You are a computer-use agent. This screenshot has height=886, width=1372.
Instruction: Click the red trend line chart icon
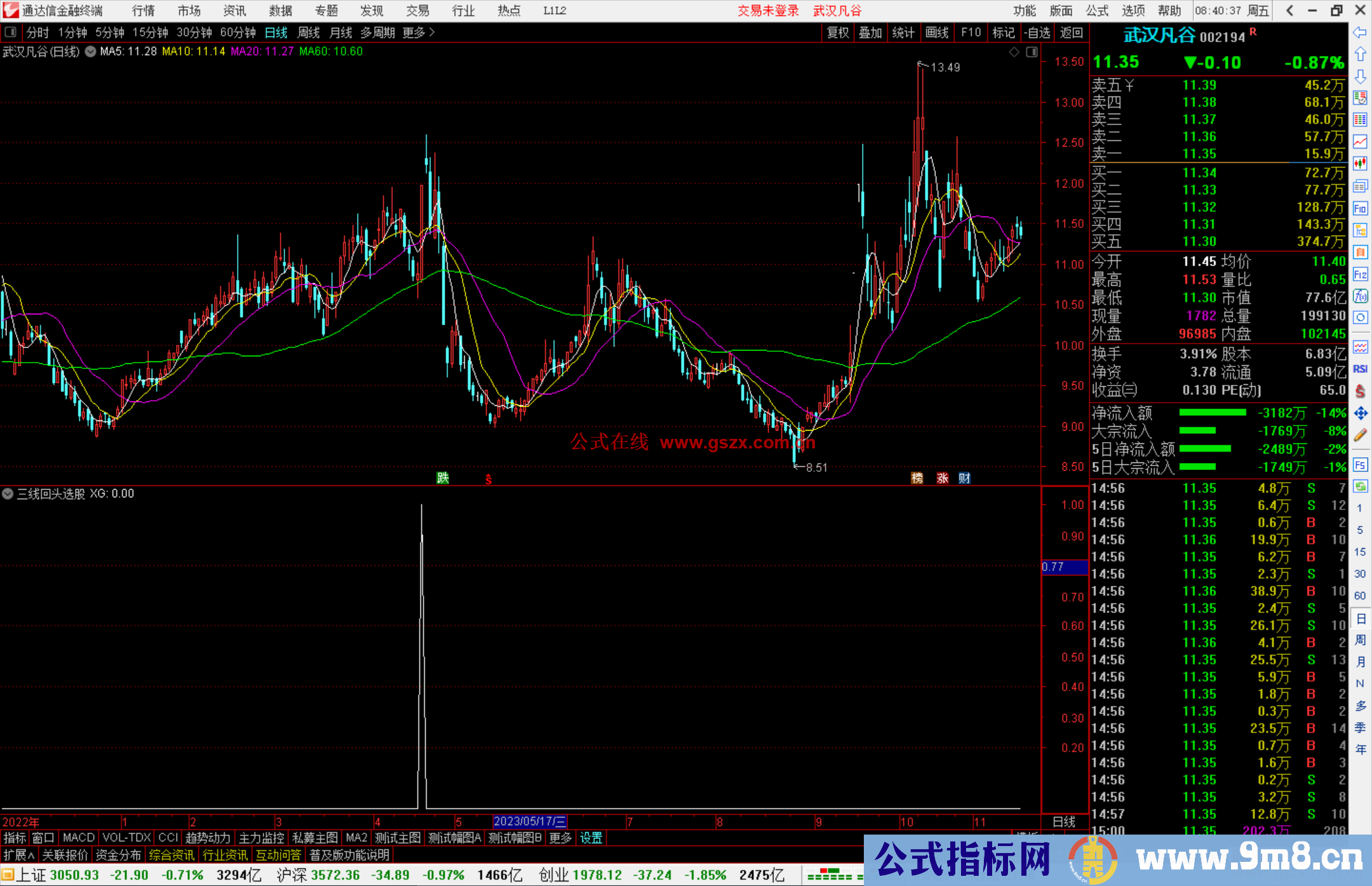pyautogui.click(x=1360, y=142)
